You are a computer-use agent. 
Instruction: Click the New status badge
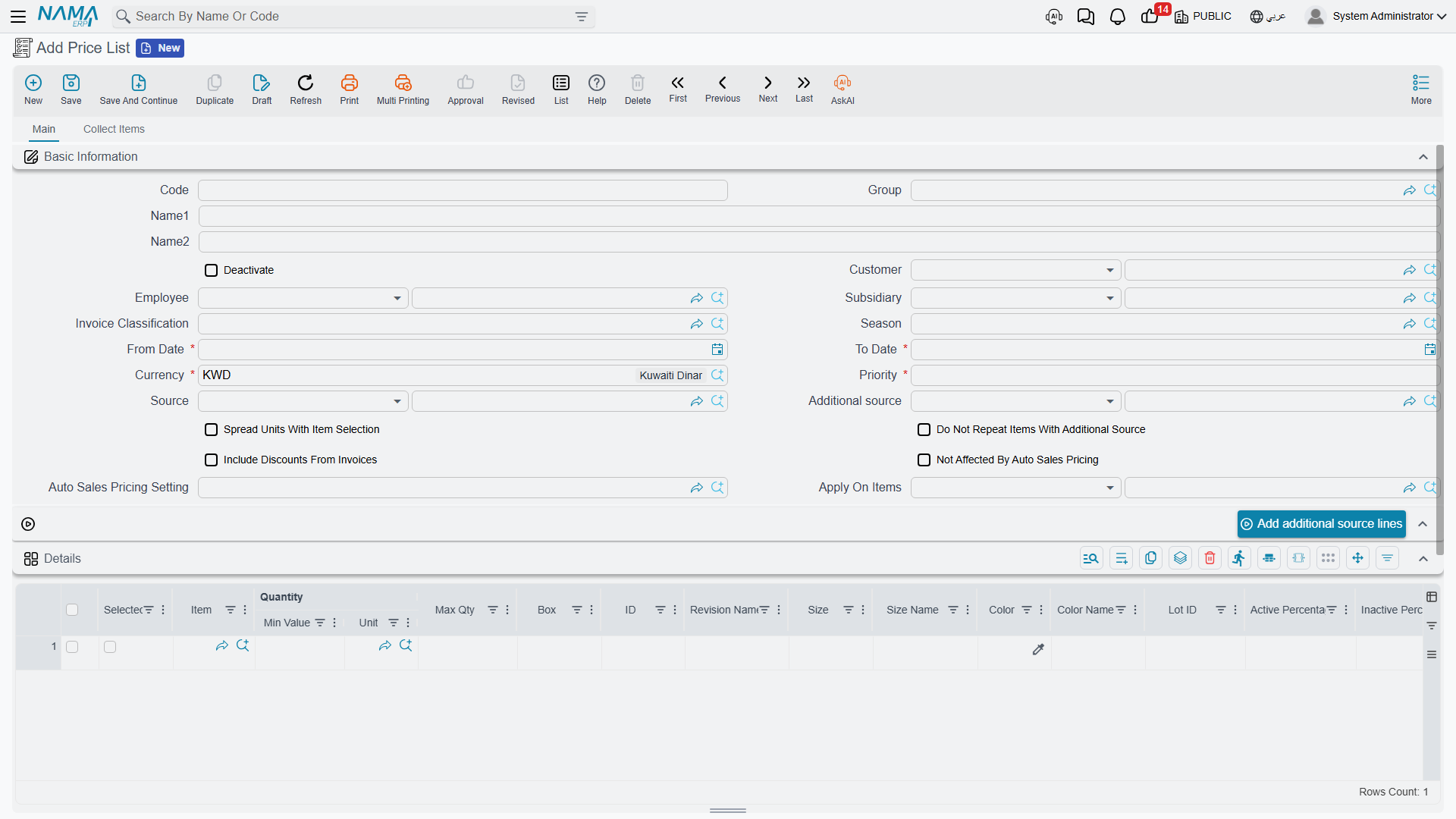160,48
